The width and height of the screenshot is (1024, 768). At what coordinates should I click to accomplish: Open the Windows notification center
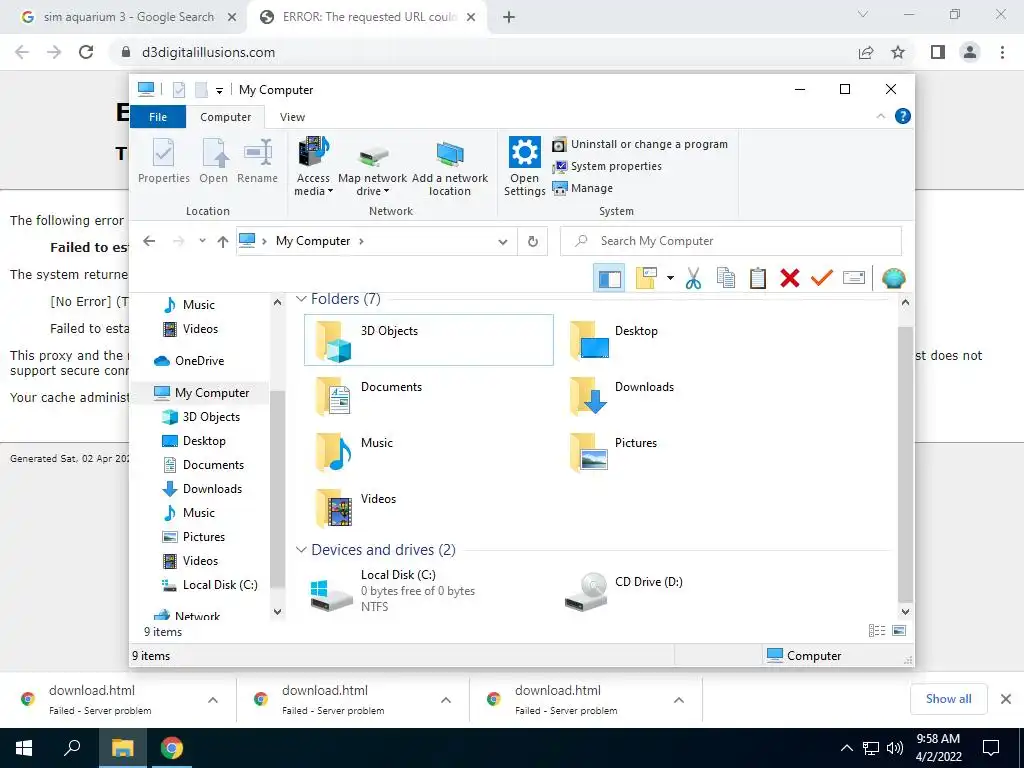(x=991, y=748)
